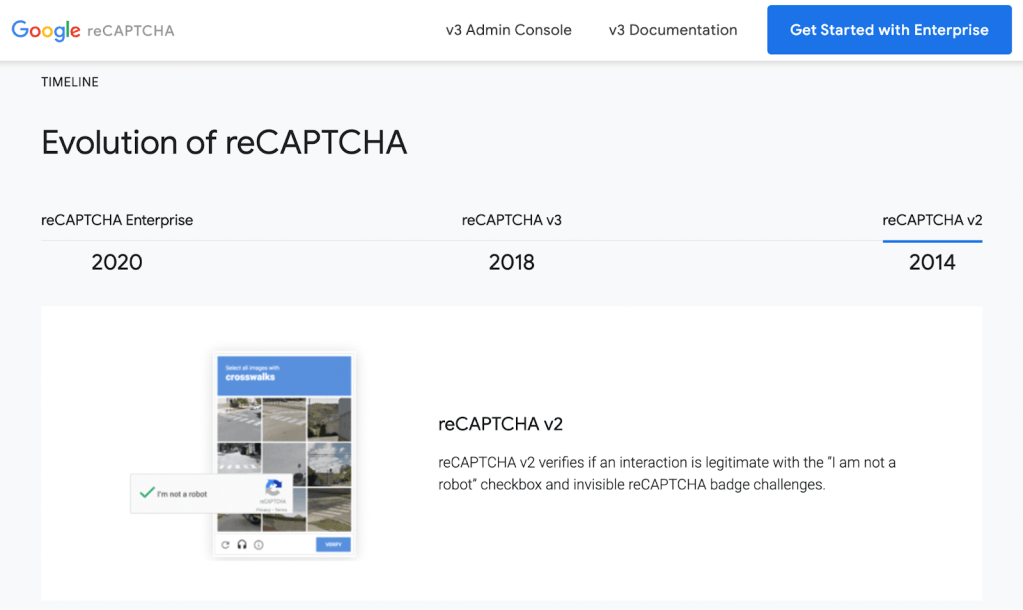Open the Privacy link under the badge
The height and width of the screenshot is (610, 1023).
[x=261, y=510]
